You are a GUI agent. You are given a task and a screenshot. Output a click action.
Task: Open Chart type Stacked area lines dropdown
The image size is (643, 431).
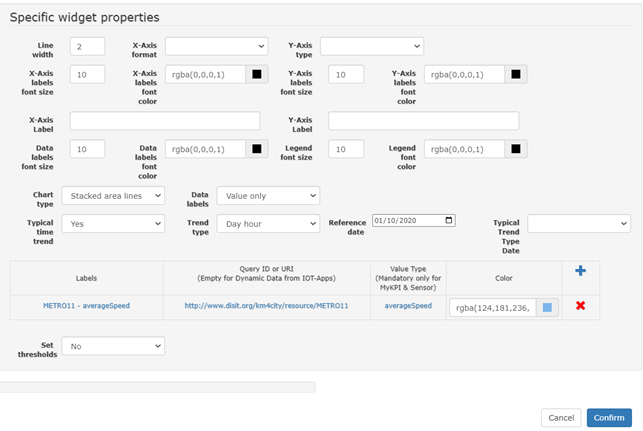pos(113,196)
